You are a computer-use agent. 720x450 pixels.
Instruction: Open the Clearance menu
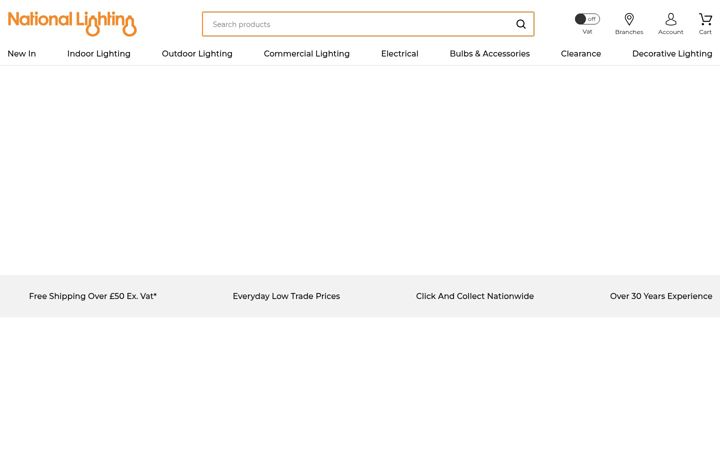click(x=581, y=54)
